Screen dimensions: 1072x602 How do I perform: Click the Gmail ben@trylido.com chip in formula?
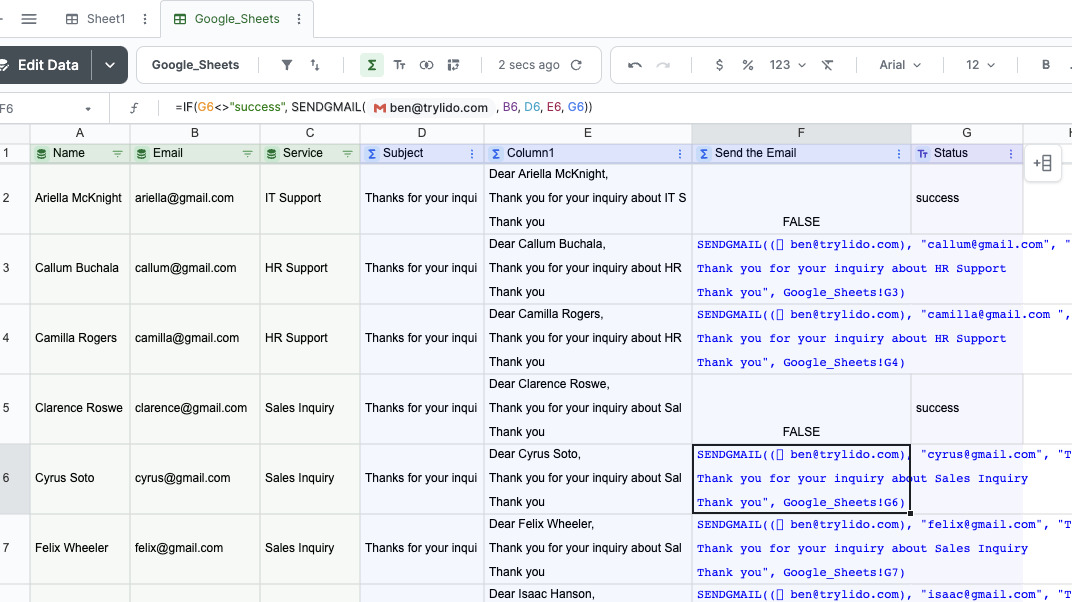(x=431, y=107)
